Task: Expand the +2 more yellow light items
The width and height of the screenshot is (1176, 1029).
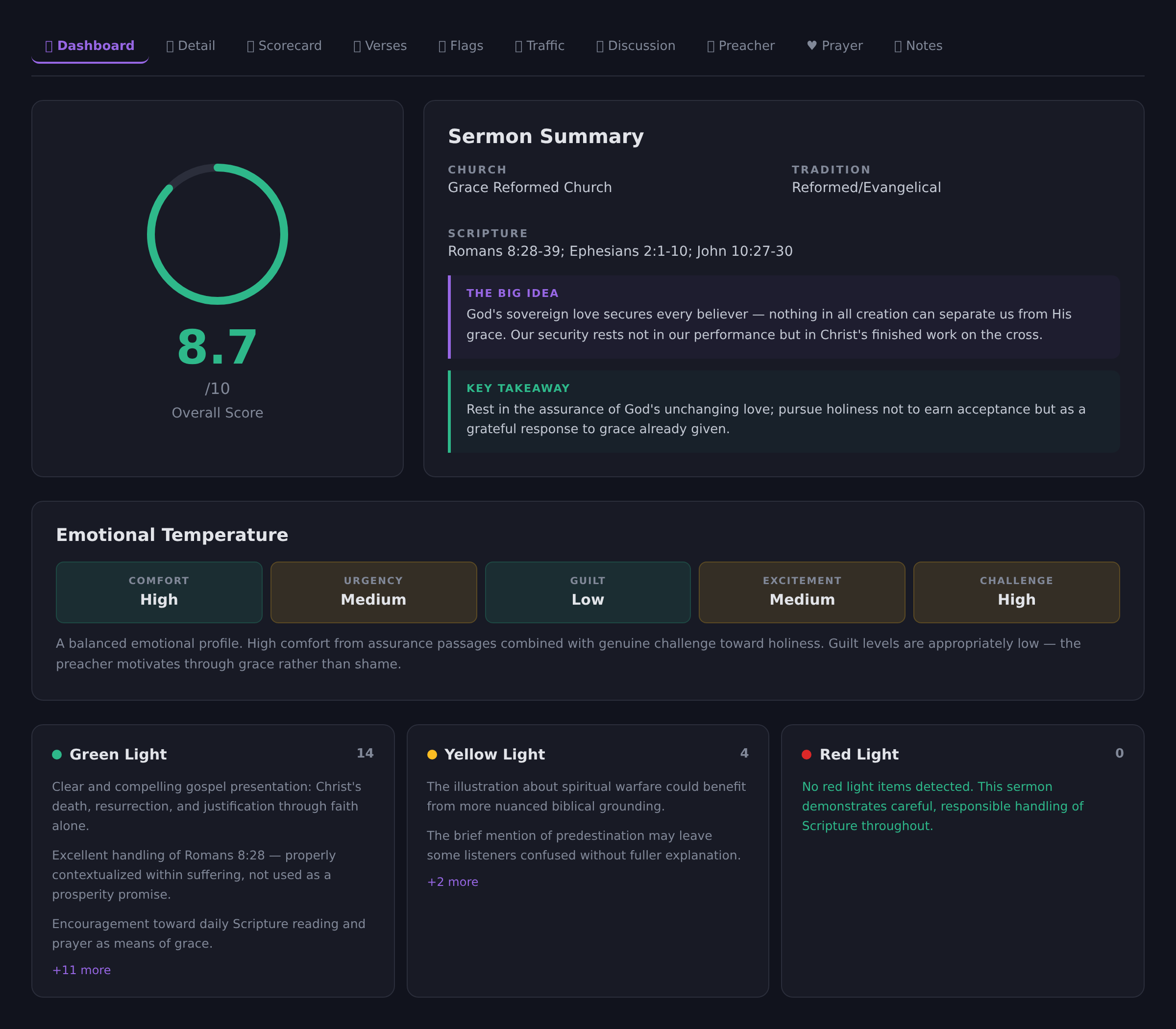Action: tap(452, 882)
